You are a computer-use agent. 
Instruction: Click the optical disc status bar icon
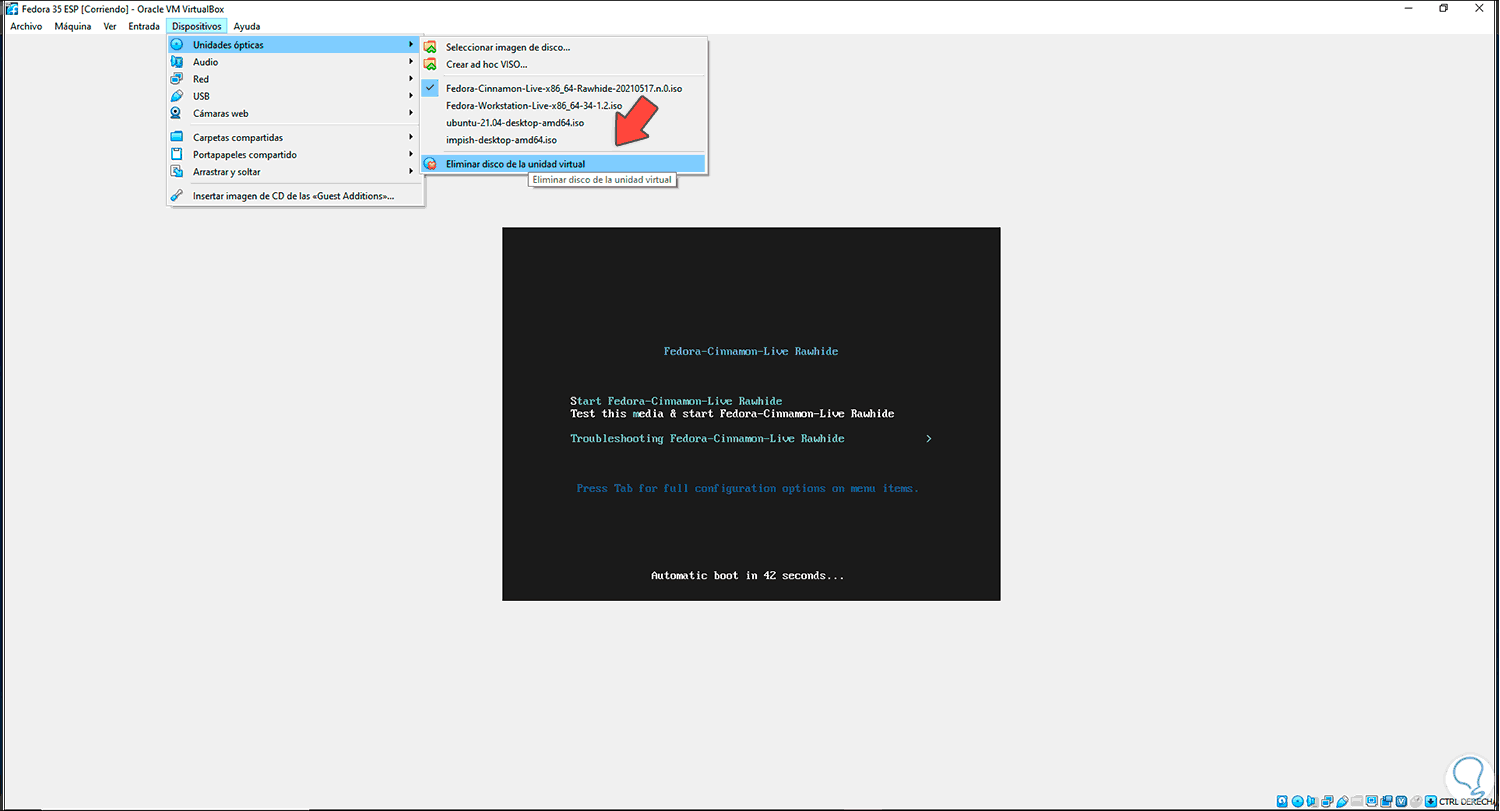pos(1299,802)
